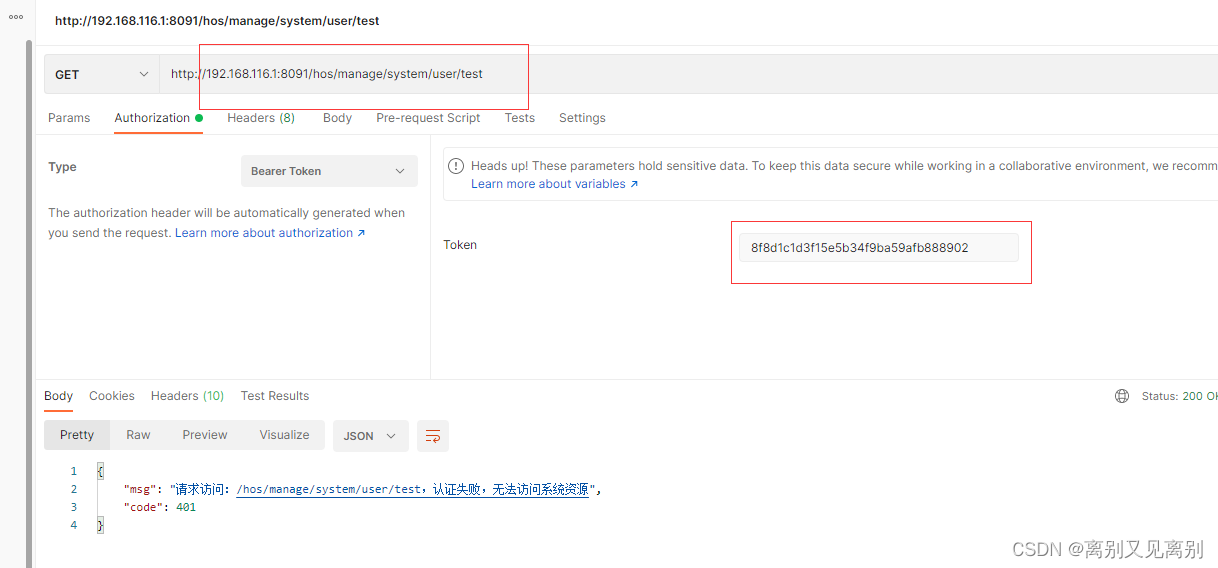The image size is (1218, 568).
Task: Click the Token field label
Action: [460, 244]
